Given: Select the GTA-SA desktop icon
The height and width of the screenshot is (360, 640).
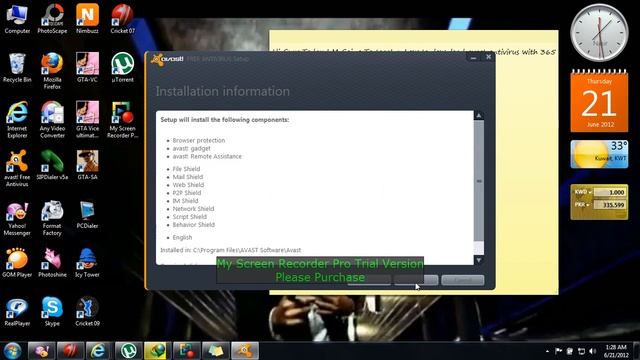Looking at the screenshot, I should point(87,165).
